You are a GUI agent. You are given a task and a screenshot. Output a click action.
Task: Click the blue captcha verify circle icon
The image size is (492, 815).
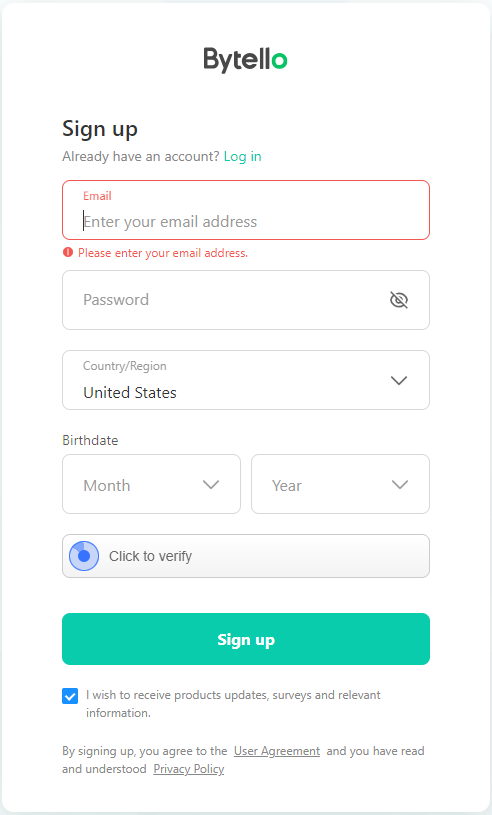tap(84, 556)
